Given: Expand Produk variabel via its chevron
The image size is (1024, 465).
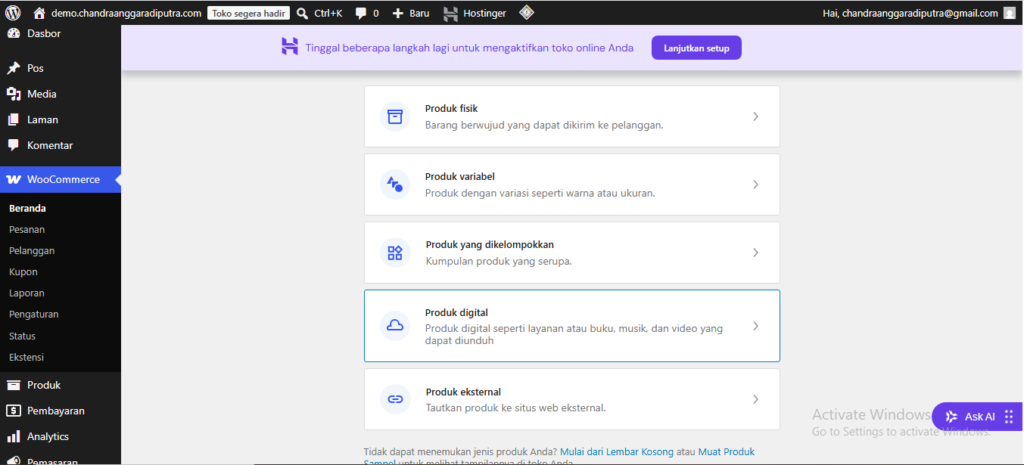Looking at the screenshot, I should [756, 184].
